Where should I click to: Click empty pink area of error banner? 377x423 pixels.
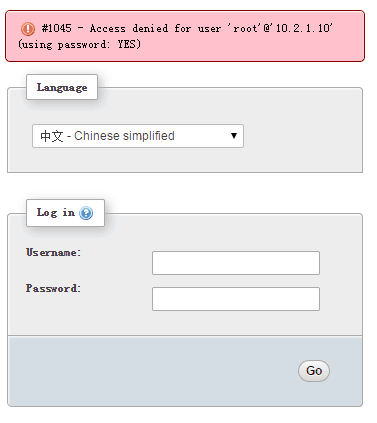point(253,47)
